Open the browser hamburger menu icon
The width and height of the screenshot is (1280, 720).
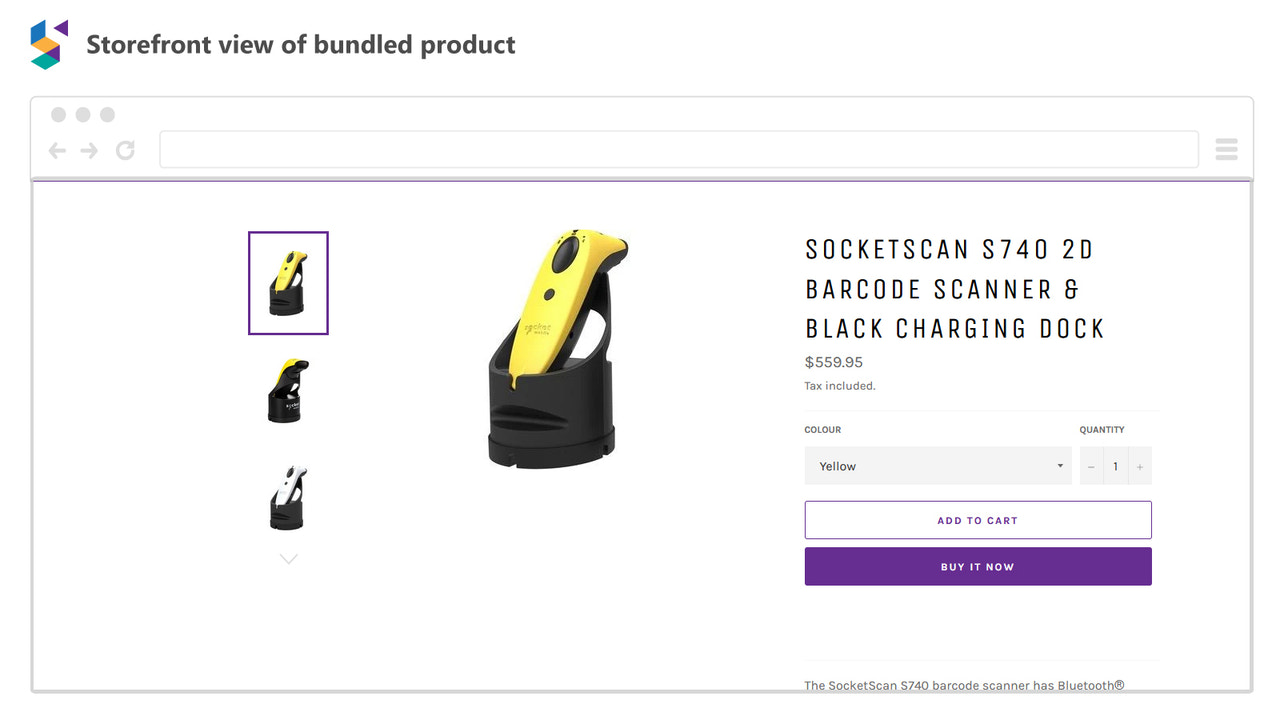pos(1226,149)
